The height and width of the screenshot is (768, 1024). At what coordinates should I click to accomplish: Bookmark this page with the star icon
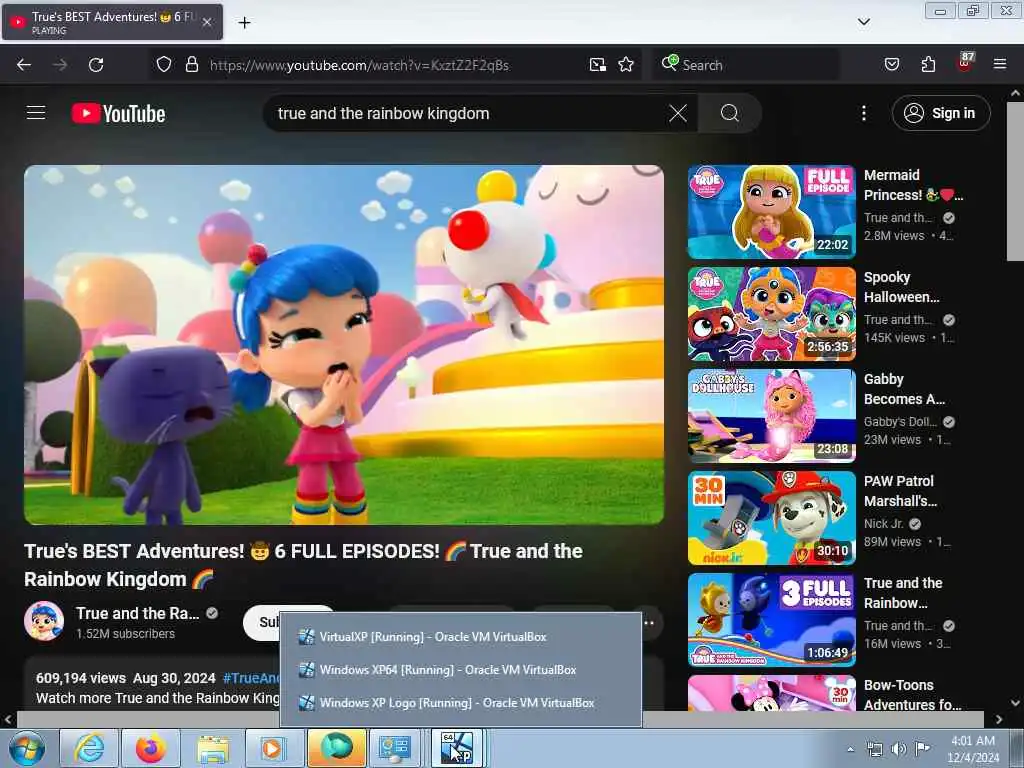(x=626, y=65)
